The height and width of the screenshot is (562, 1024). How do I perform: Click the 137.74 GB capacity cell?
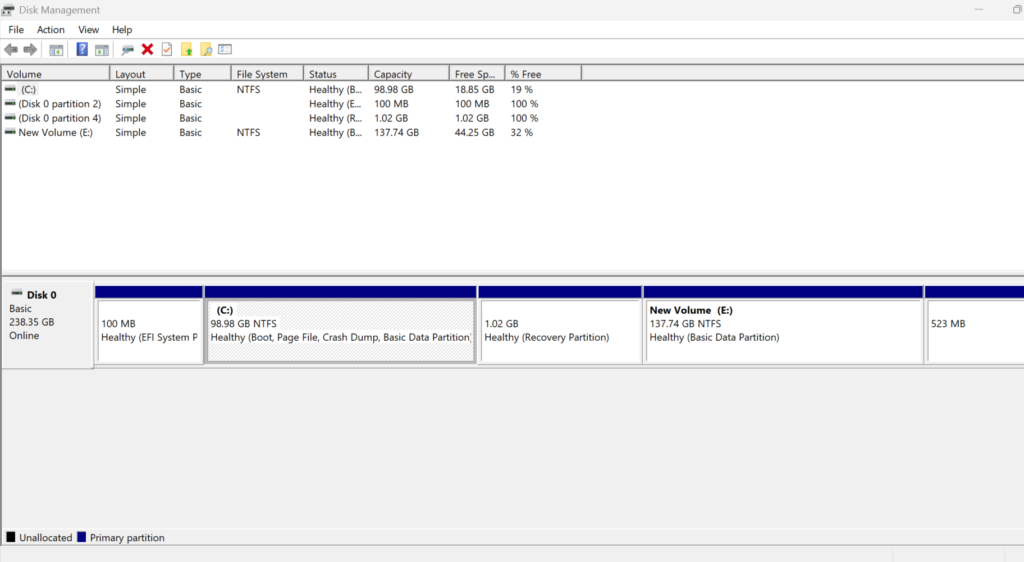396,133
